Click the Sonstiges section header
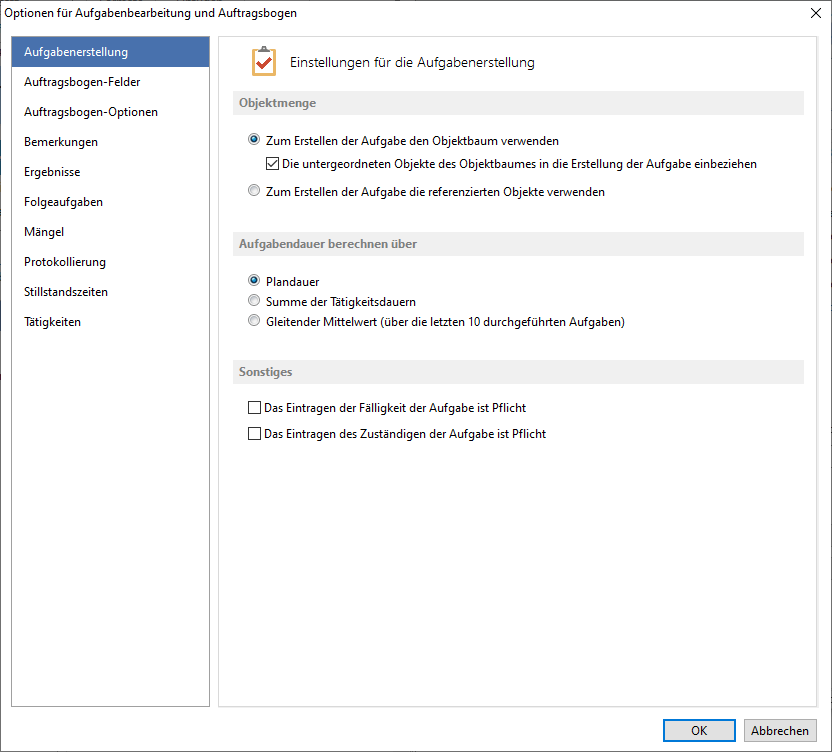Screen dimensions: 832x752 (x=518, y=372)
